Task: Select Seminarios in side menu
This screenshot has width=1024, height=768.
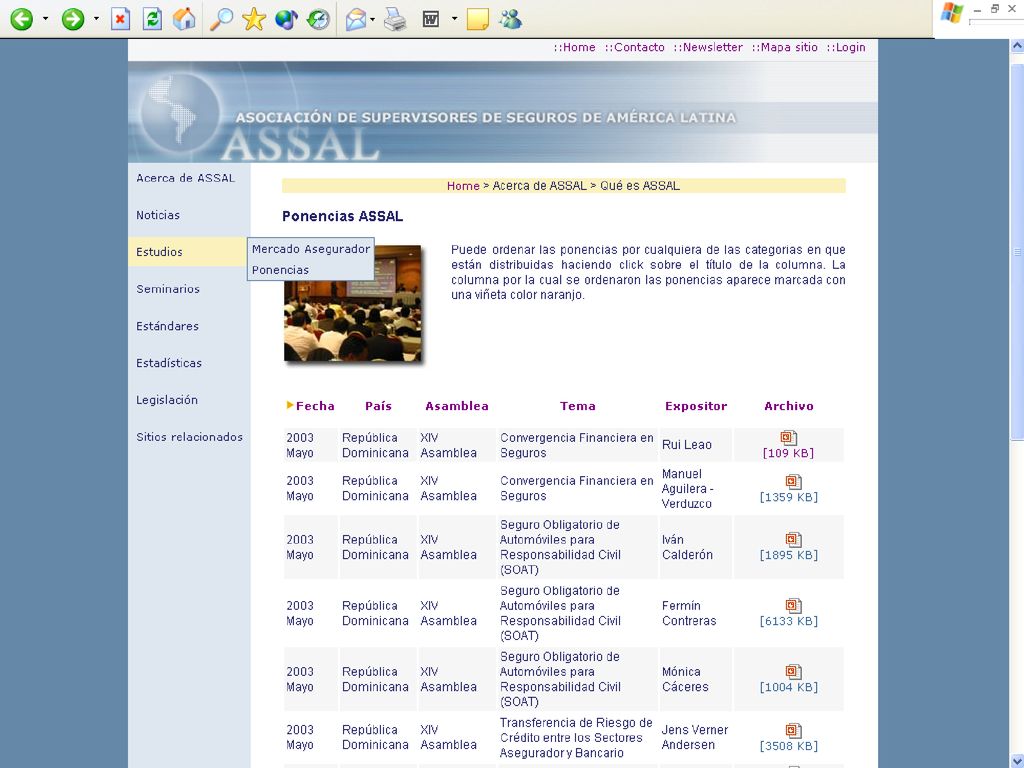Action: 168,289
